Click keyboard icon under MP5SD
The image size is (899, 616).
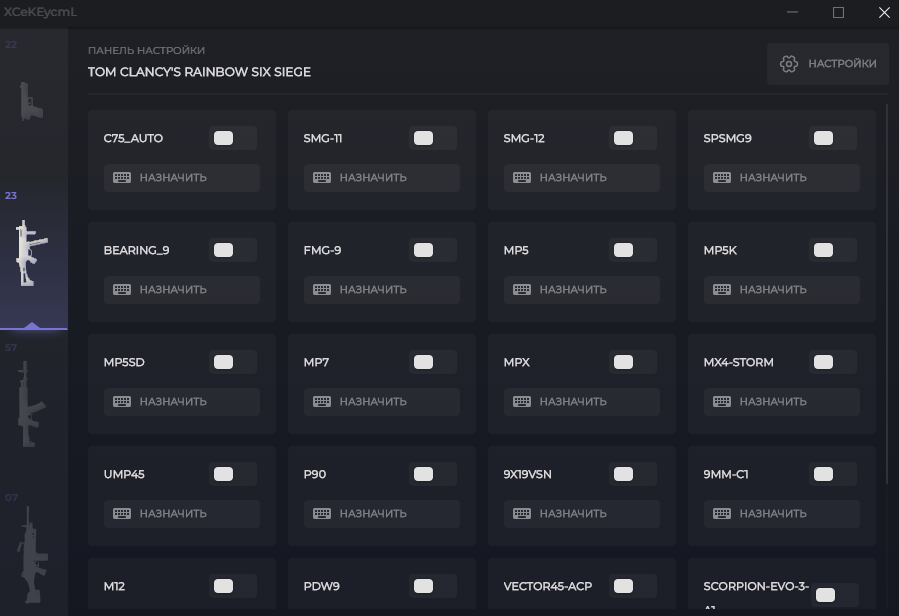coord(122,401)
